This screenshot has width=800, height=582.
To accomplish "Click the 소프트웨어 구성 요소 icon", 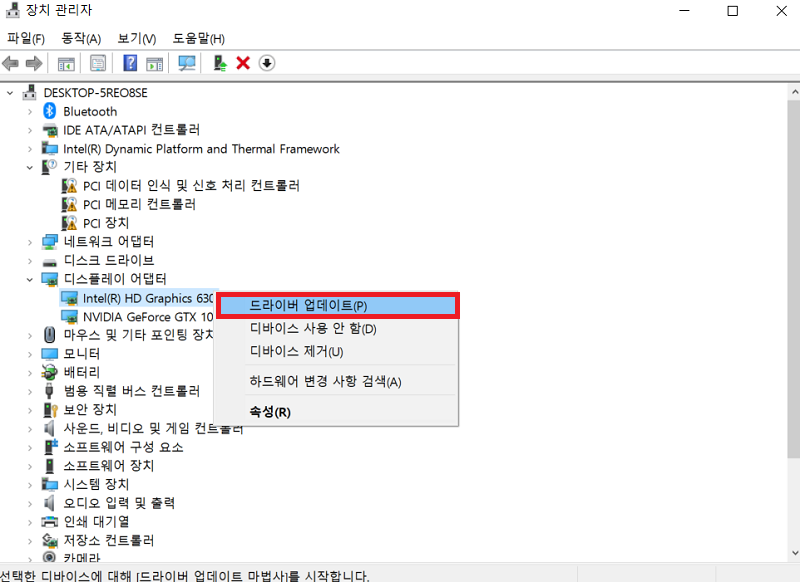I will click(x=50, y=447).
